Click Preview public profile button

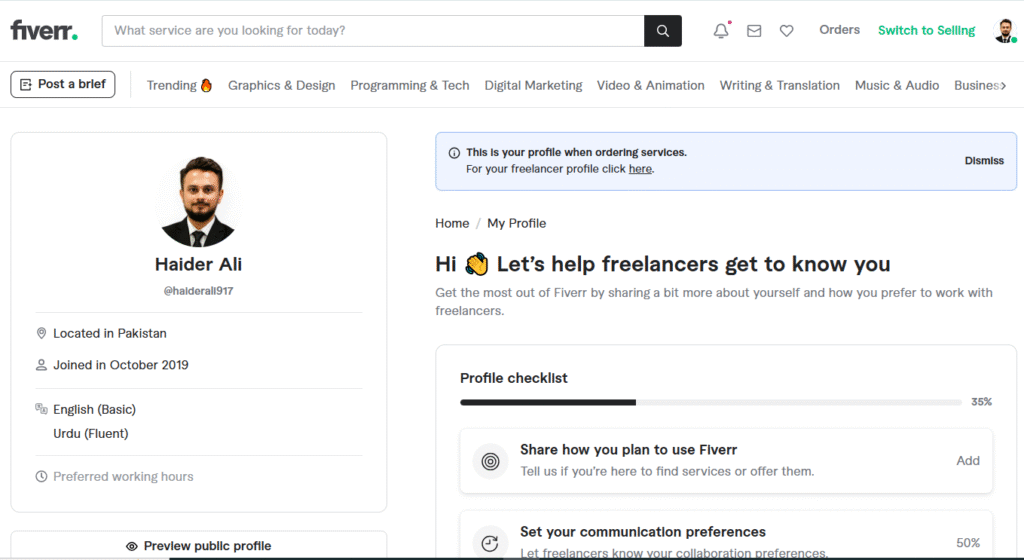point(199,546)
